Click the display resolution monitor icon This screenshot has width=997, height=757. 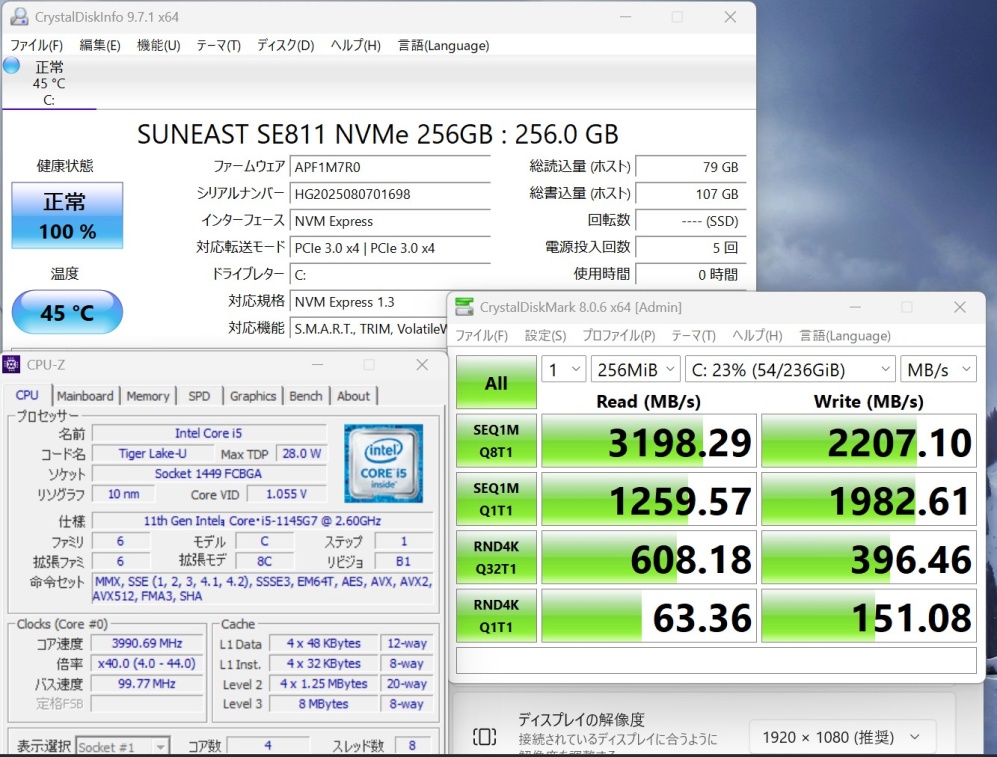point(484,737)
